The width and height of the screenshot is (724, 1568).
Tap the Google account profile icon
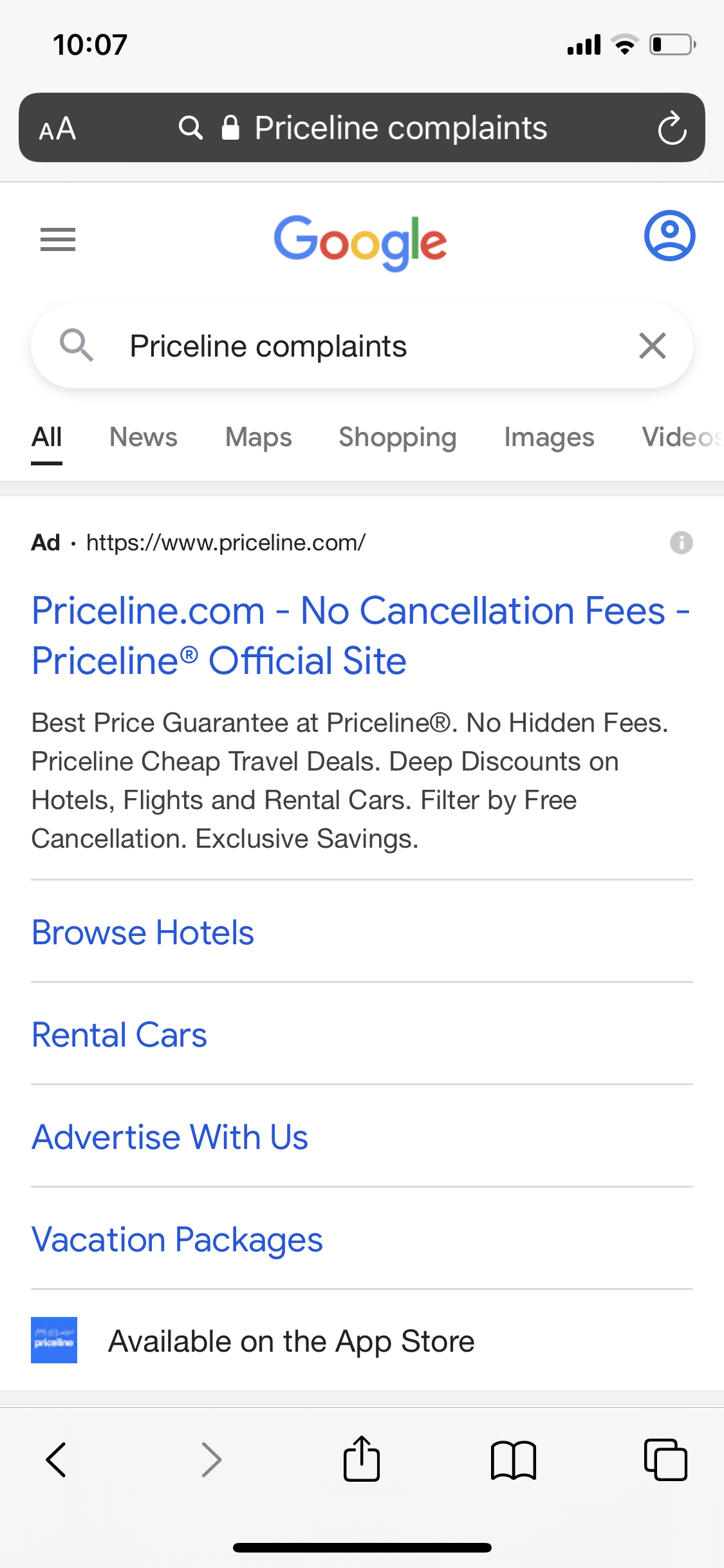tap(669, 236)
